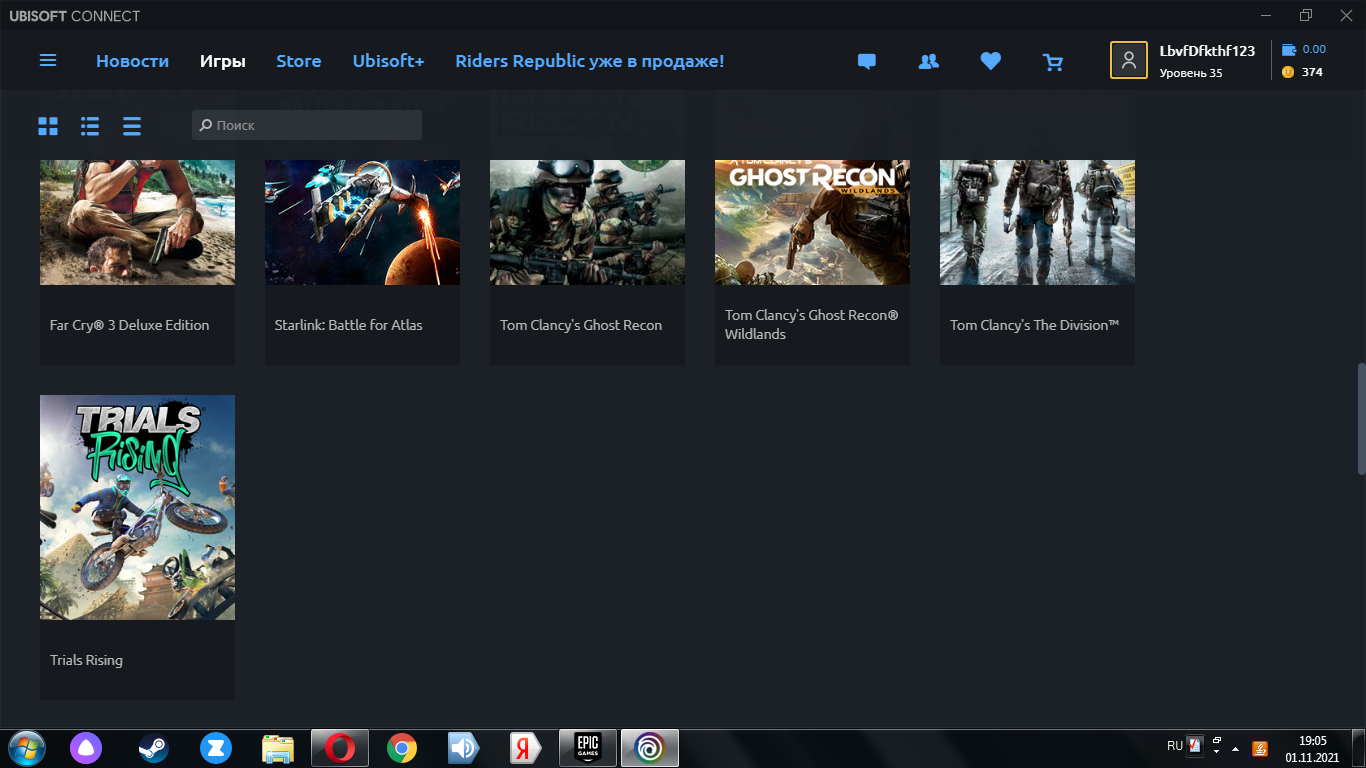Click username LbvfDfkthf123
Image resolution: width=1366 pixels, height=768 pixels.
point(1207,51)
